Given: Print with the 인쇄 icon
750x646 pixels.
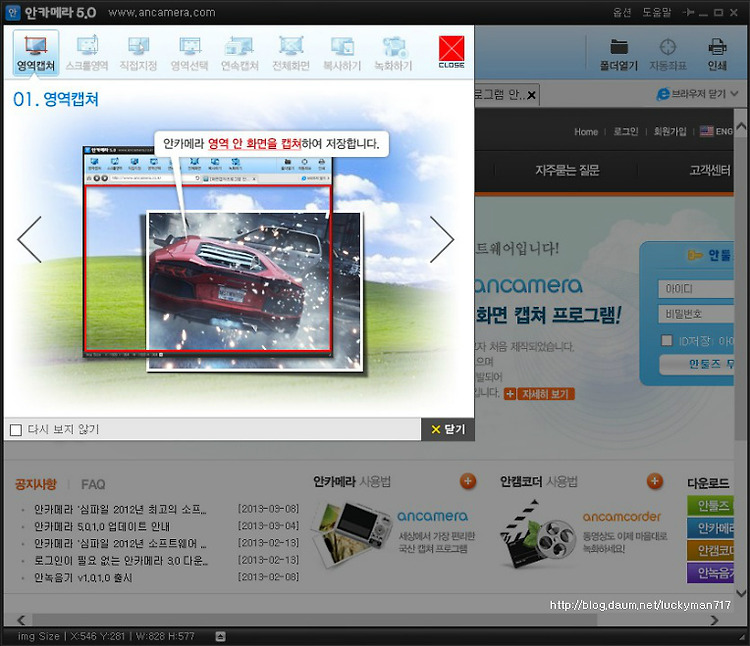Looking at the screenshot, I should (717, 55).
